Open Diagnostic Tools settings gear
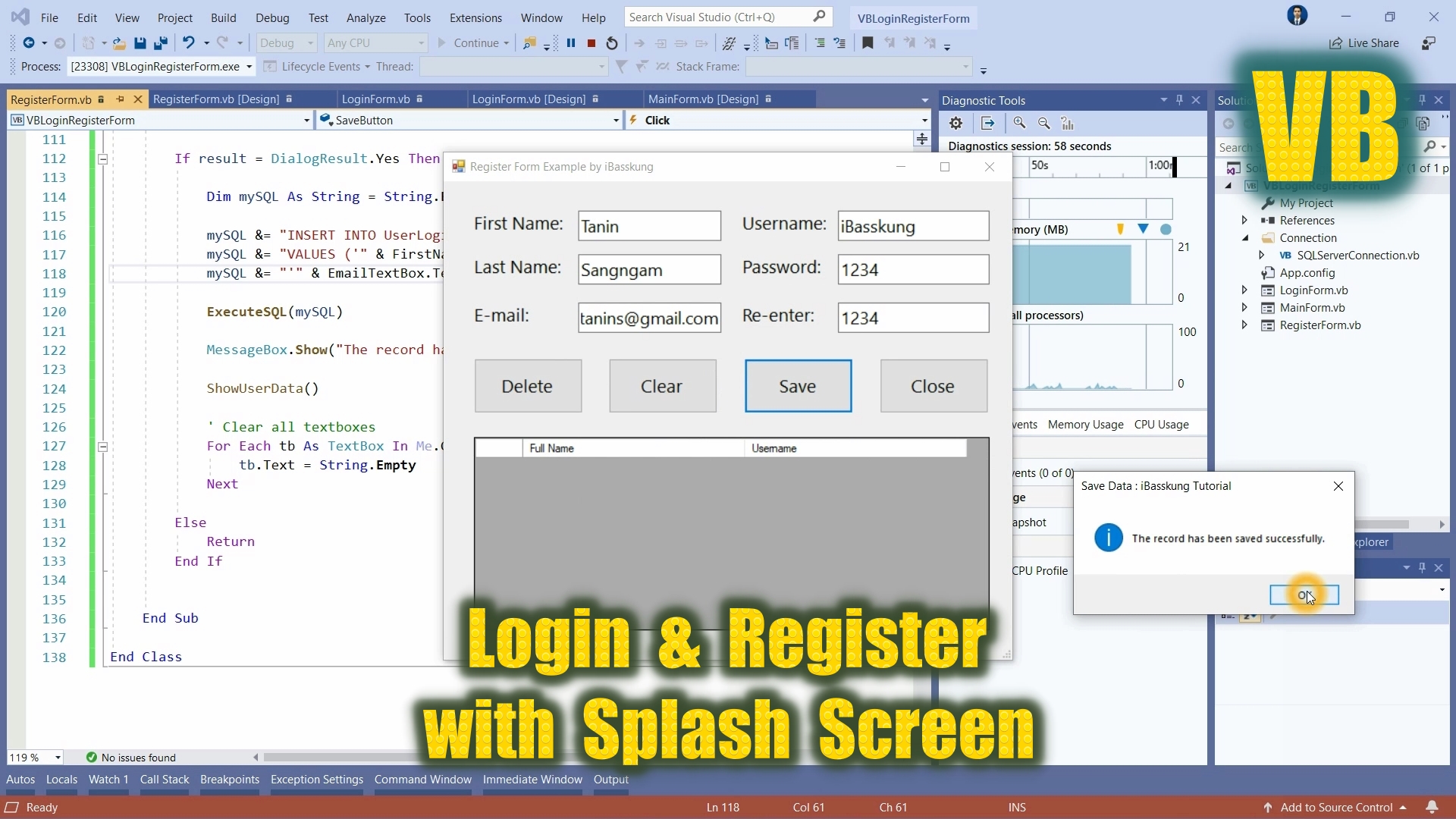This screenshot has width=1456, height=819. pos(956,123)
